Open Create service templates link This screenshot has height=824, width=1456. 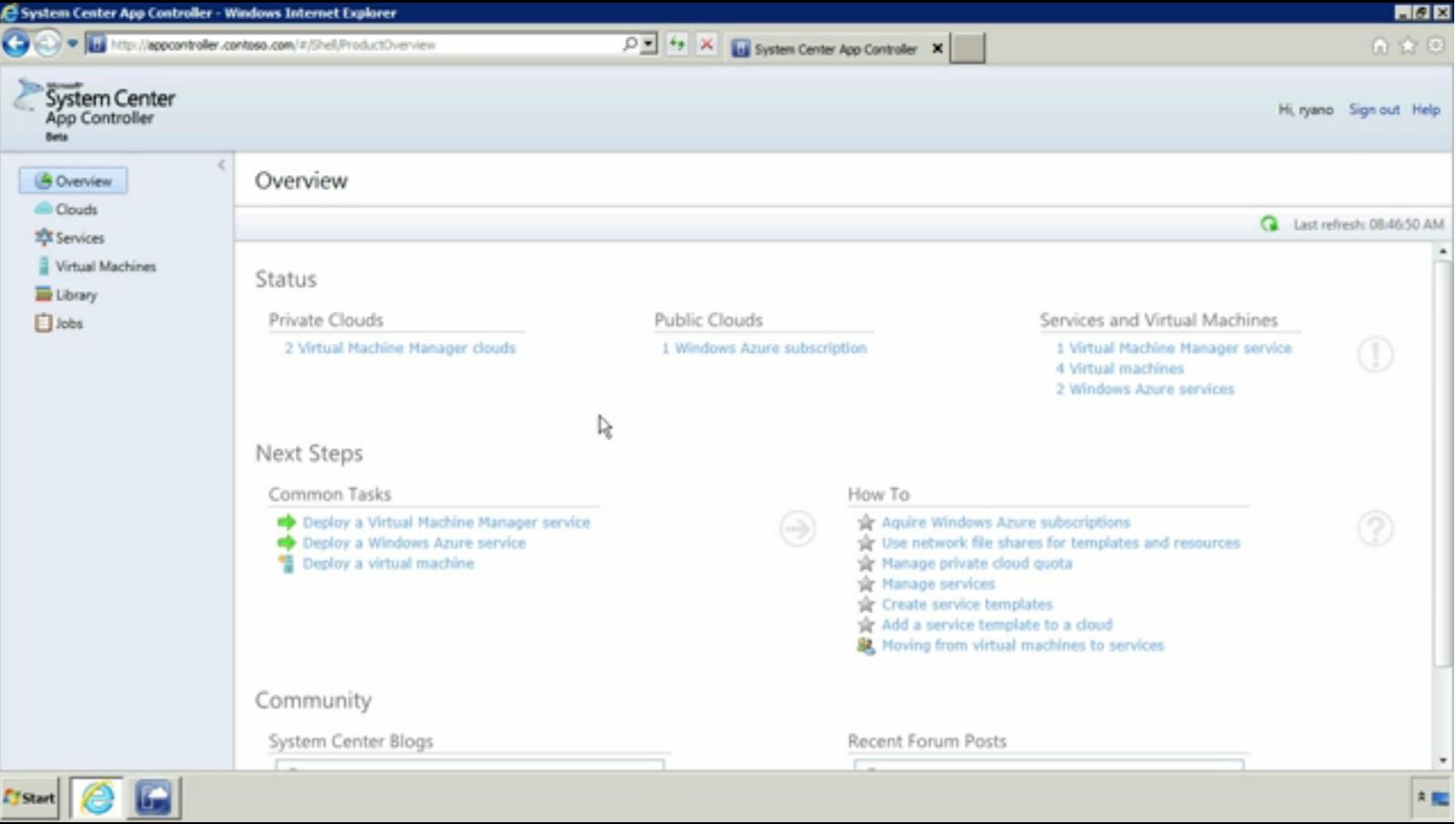966,605
